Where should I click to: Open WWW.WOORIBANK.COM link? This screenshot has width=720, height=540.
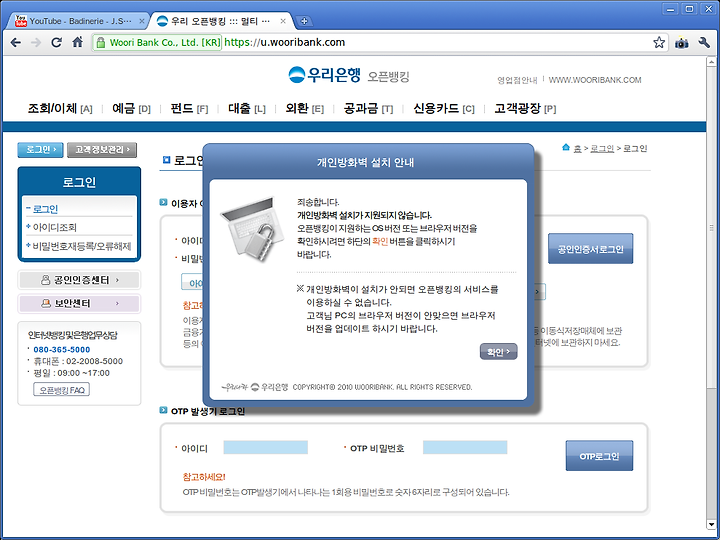595,80
